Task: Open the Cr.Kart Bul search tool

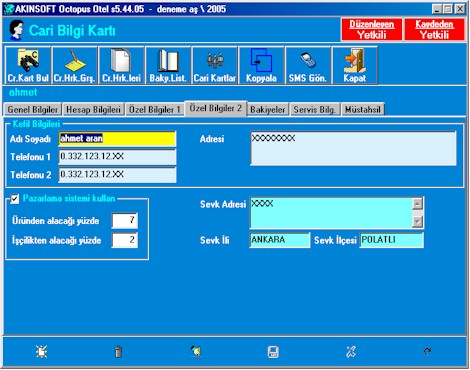Action: [28, 65]
